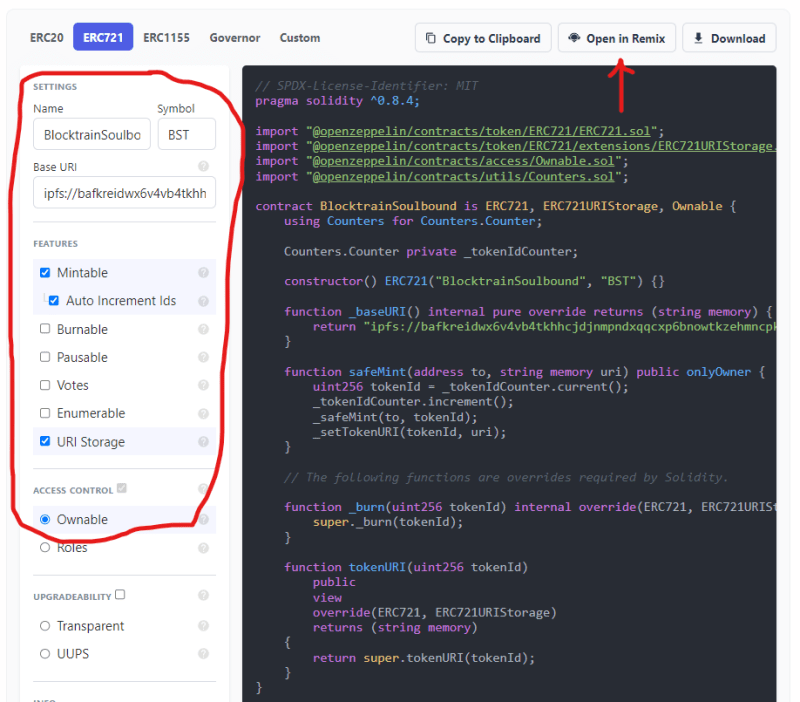Click the SPDX-License-Identifier comment line

click(x=367, y=86)
